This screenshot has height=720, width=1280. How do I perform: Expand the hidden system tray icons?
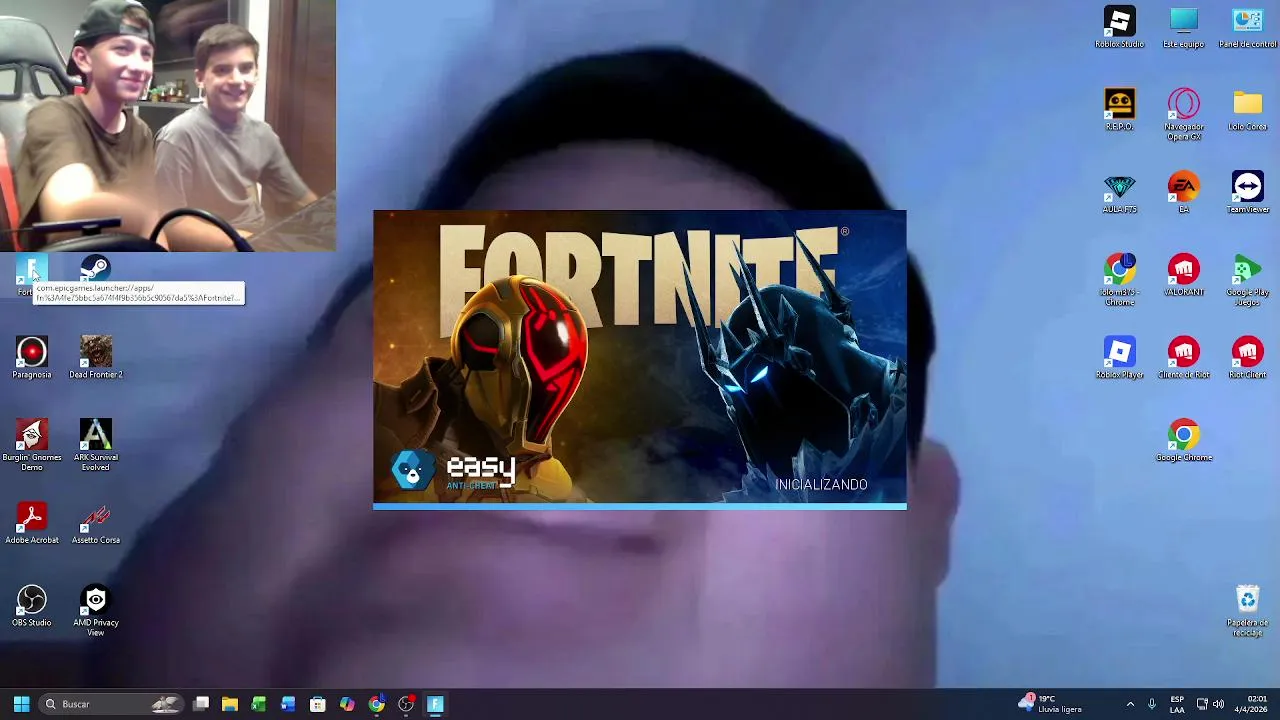pos(1130,704)
